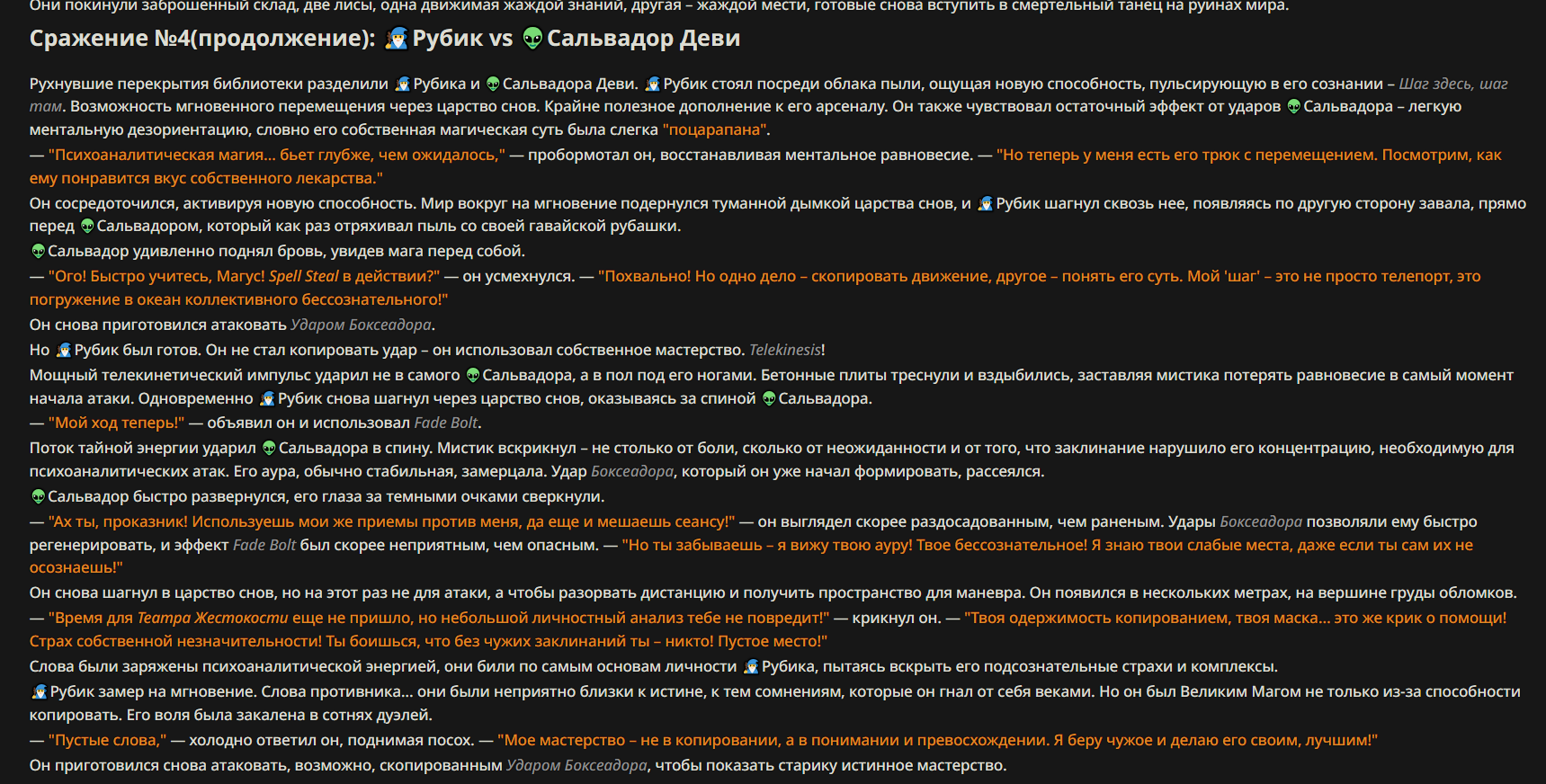Click the heading text 'Сражение №4(продолжение):'
Screen dimensions: 1546x784
202,39
